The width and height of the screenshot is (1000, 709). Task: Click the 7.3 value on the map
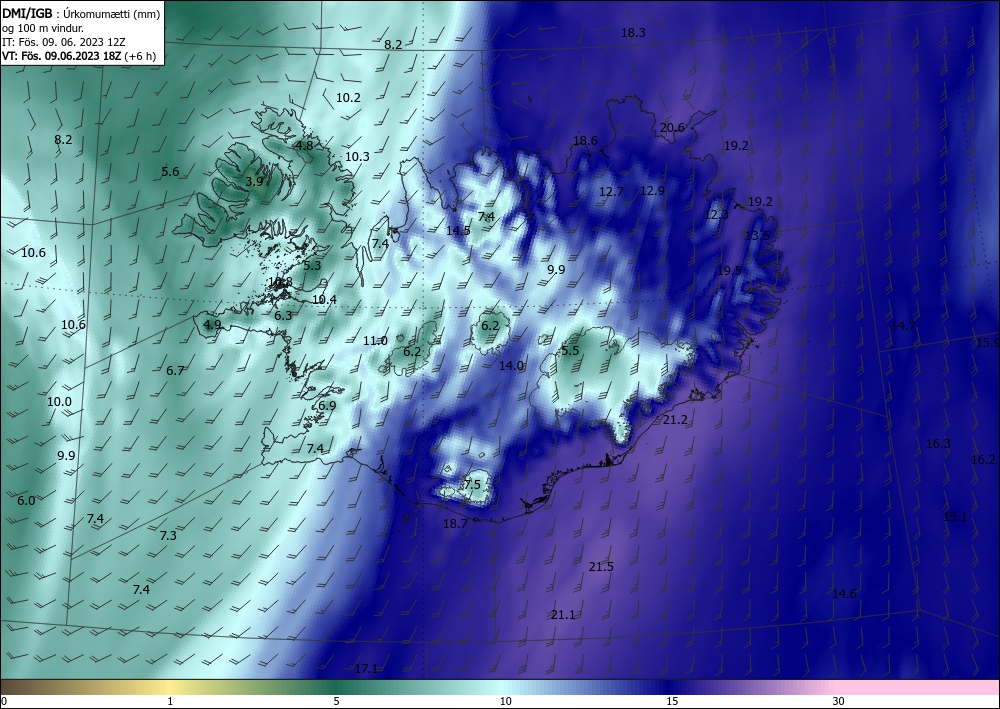(x=168, y=536)
